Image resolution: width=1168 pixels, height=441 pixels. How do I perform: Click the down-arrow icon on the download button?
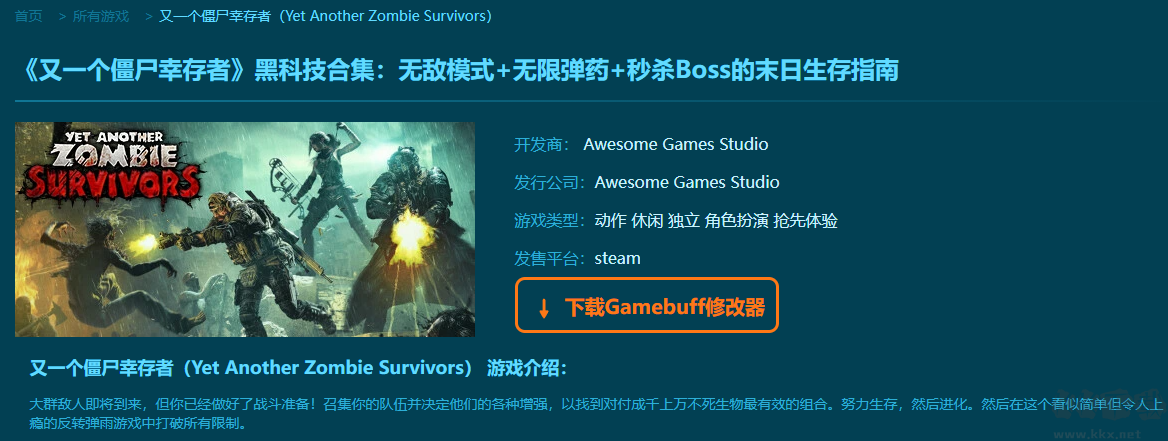click(544, 308)
